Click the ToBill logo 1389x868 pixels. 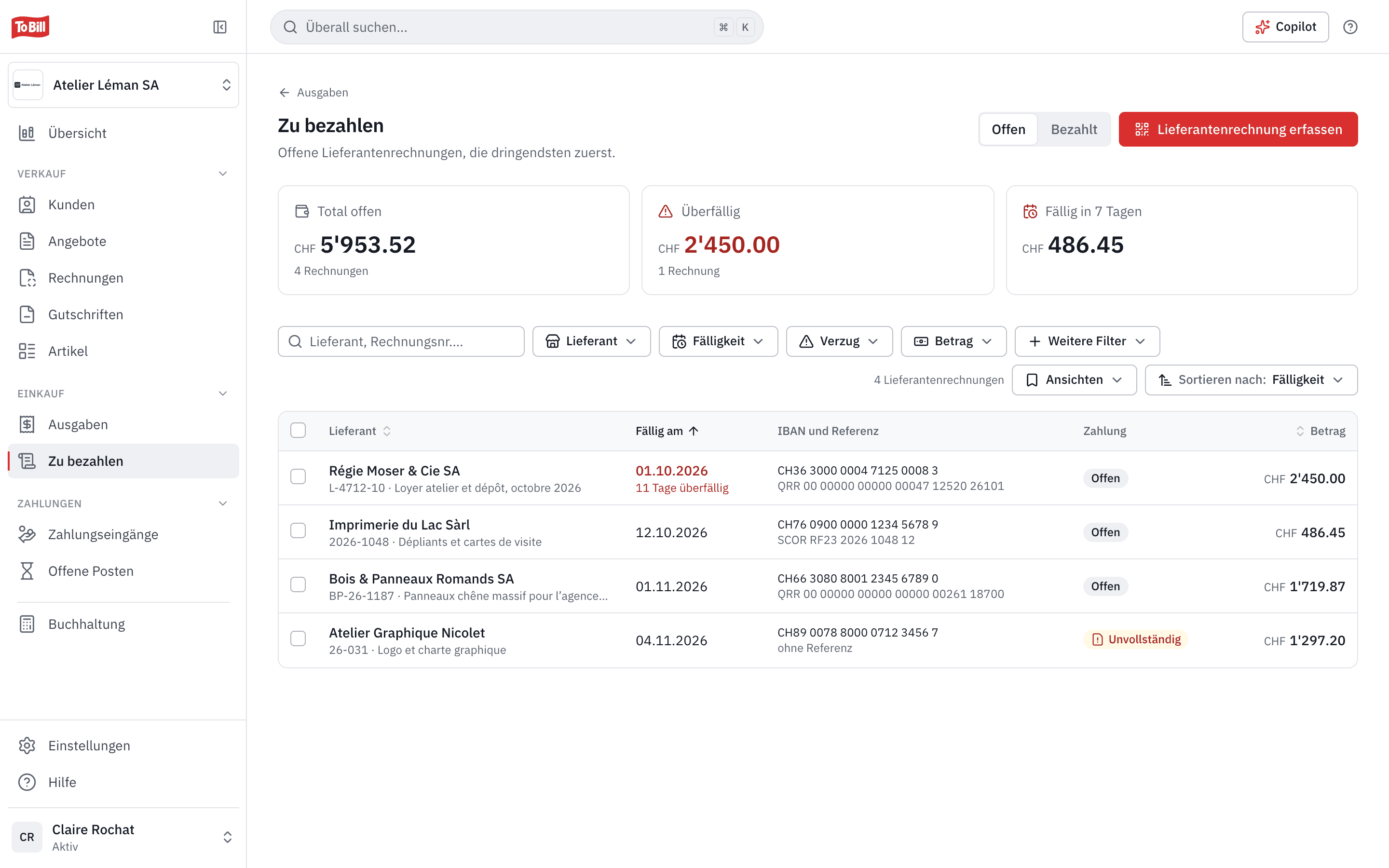point(30,27)
